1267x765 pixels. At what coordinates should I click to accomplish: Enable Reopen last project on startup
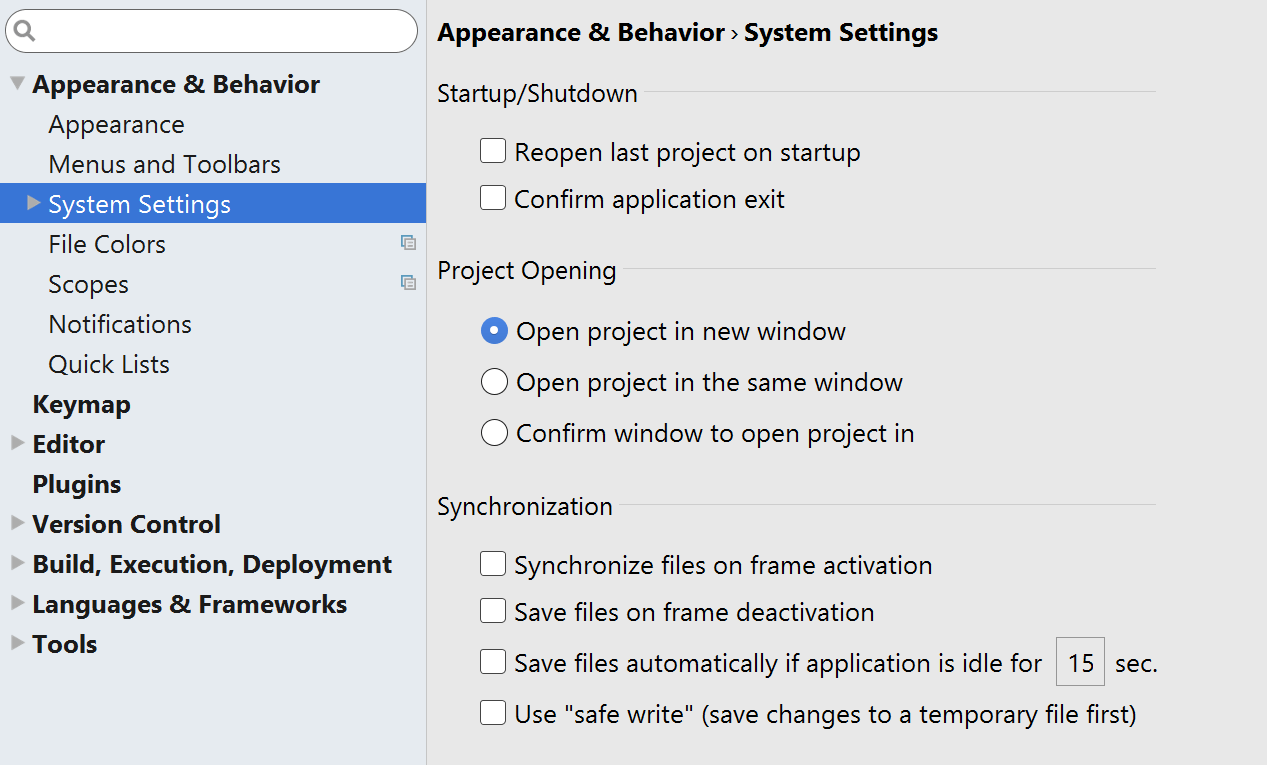point(493,152)
